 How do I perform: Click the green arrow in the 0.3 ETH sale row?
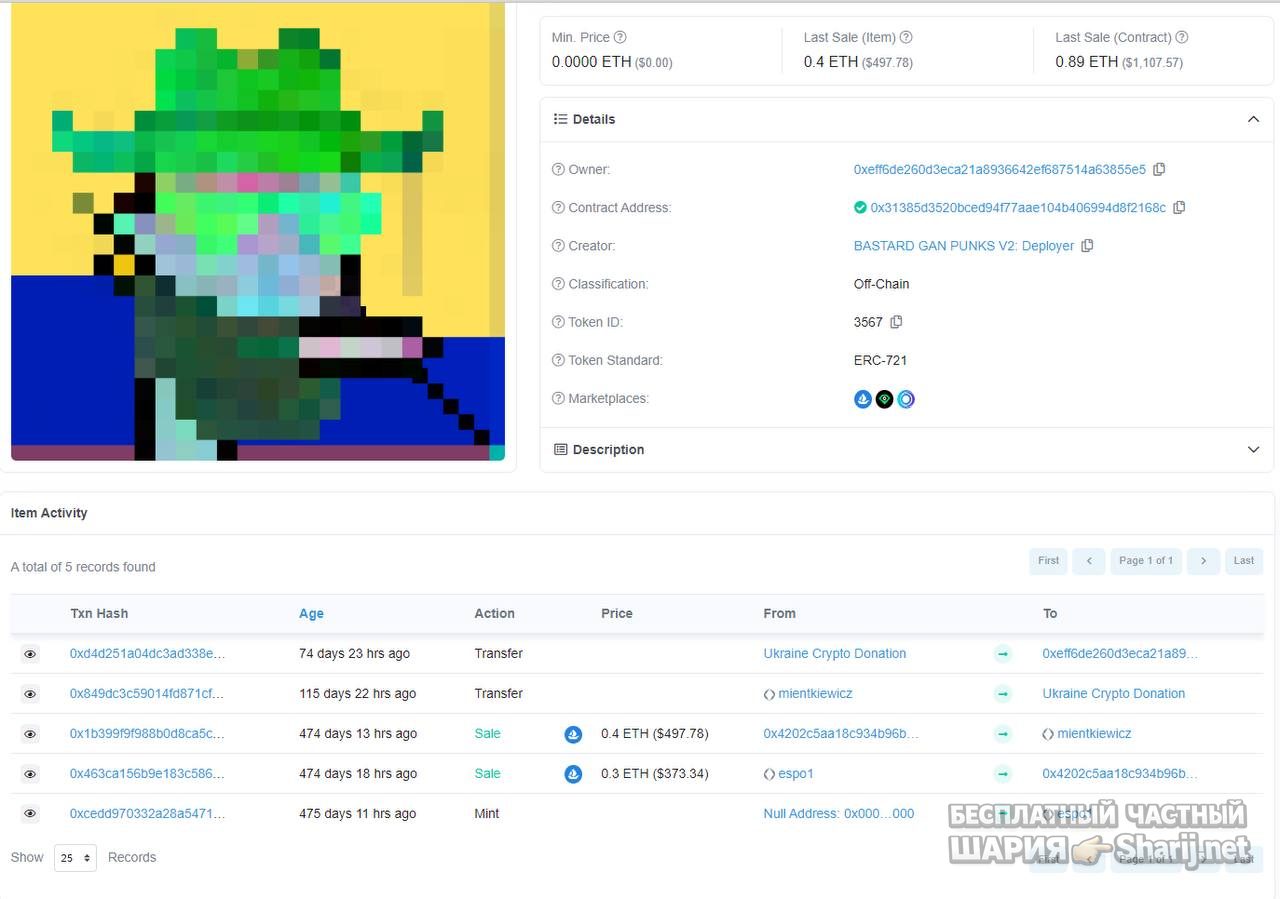click(1003, 774)
